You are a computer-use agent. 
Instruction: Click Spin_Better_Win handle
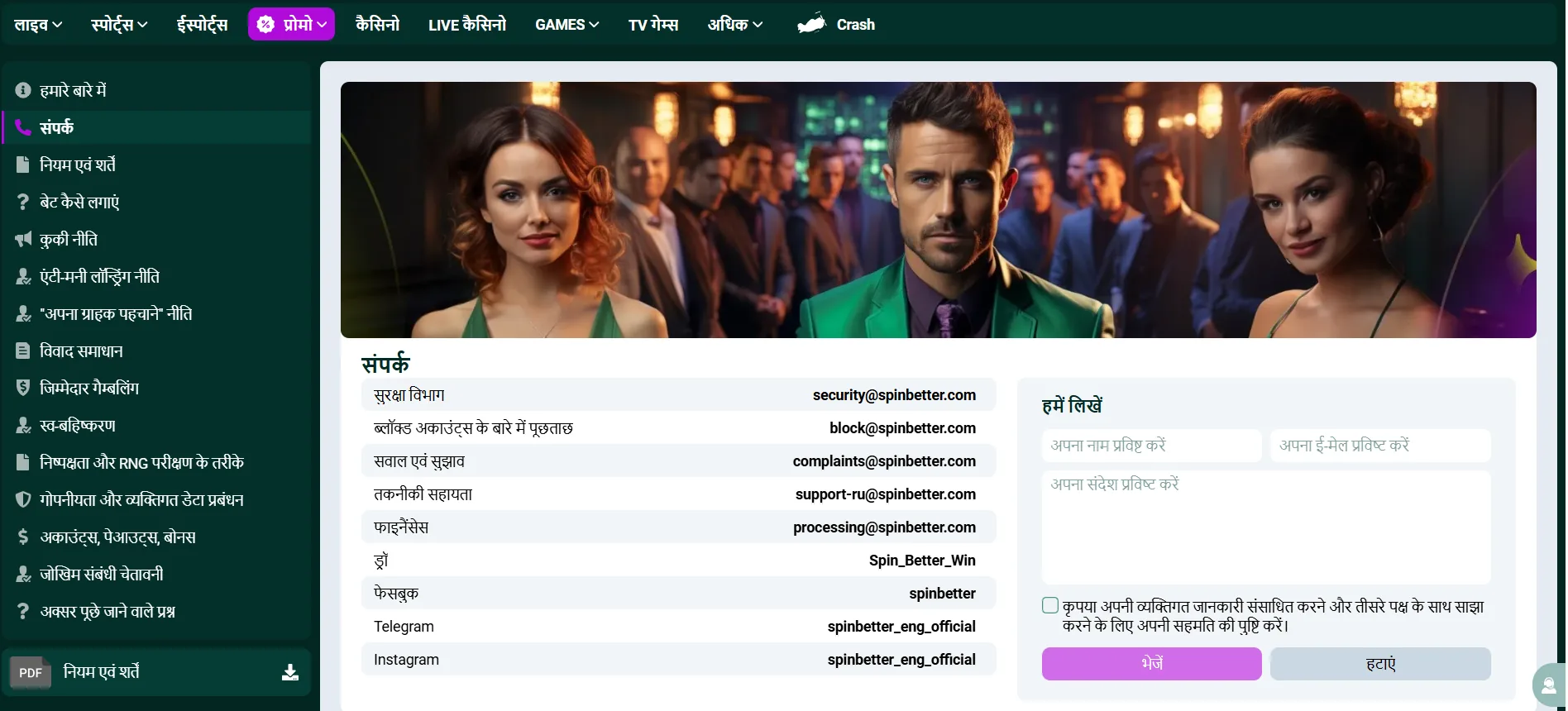922,561
